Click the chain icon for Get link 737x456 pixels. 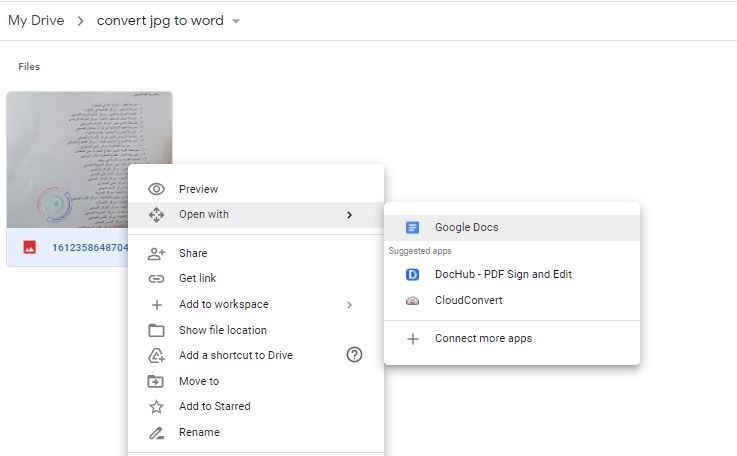click(156, 279)
